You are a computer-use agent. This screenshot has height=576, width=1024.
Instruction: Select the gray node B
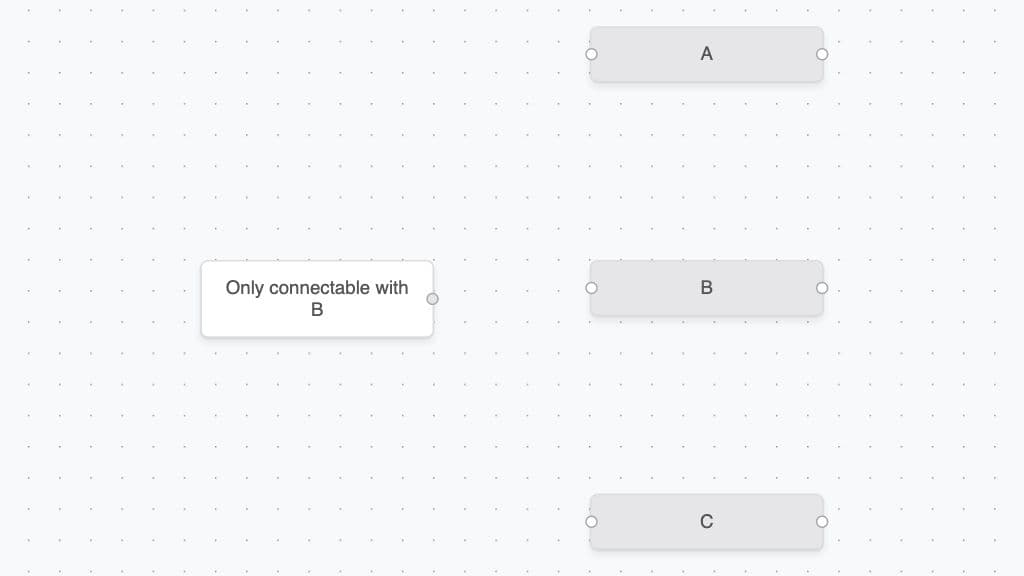[x=707, y=288]
